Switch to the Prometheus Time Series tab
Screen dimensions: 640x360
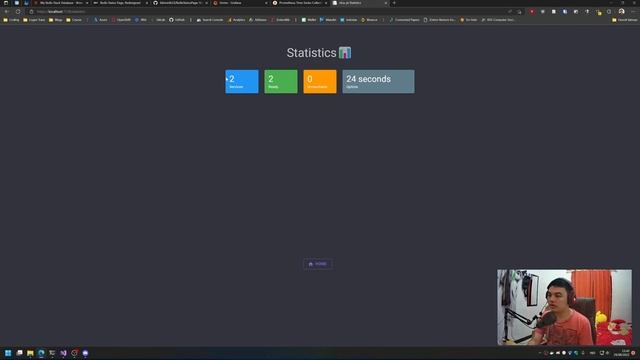299,3
